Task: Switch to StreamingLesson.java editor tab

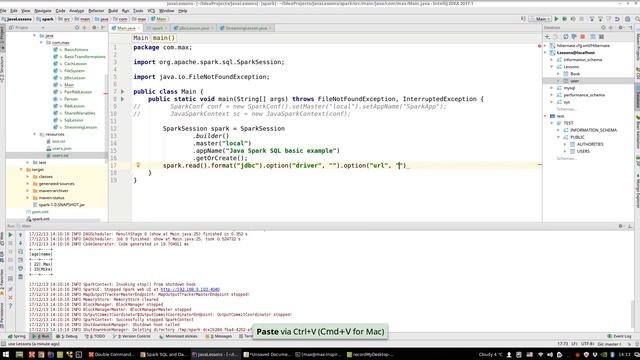Action: (x=246, y=28)
